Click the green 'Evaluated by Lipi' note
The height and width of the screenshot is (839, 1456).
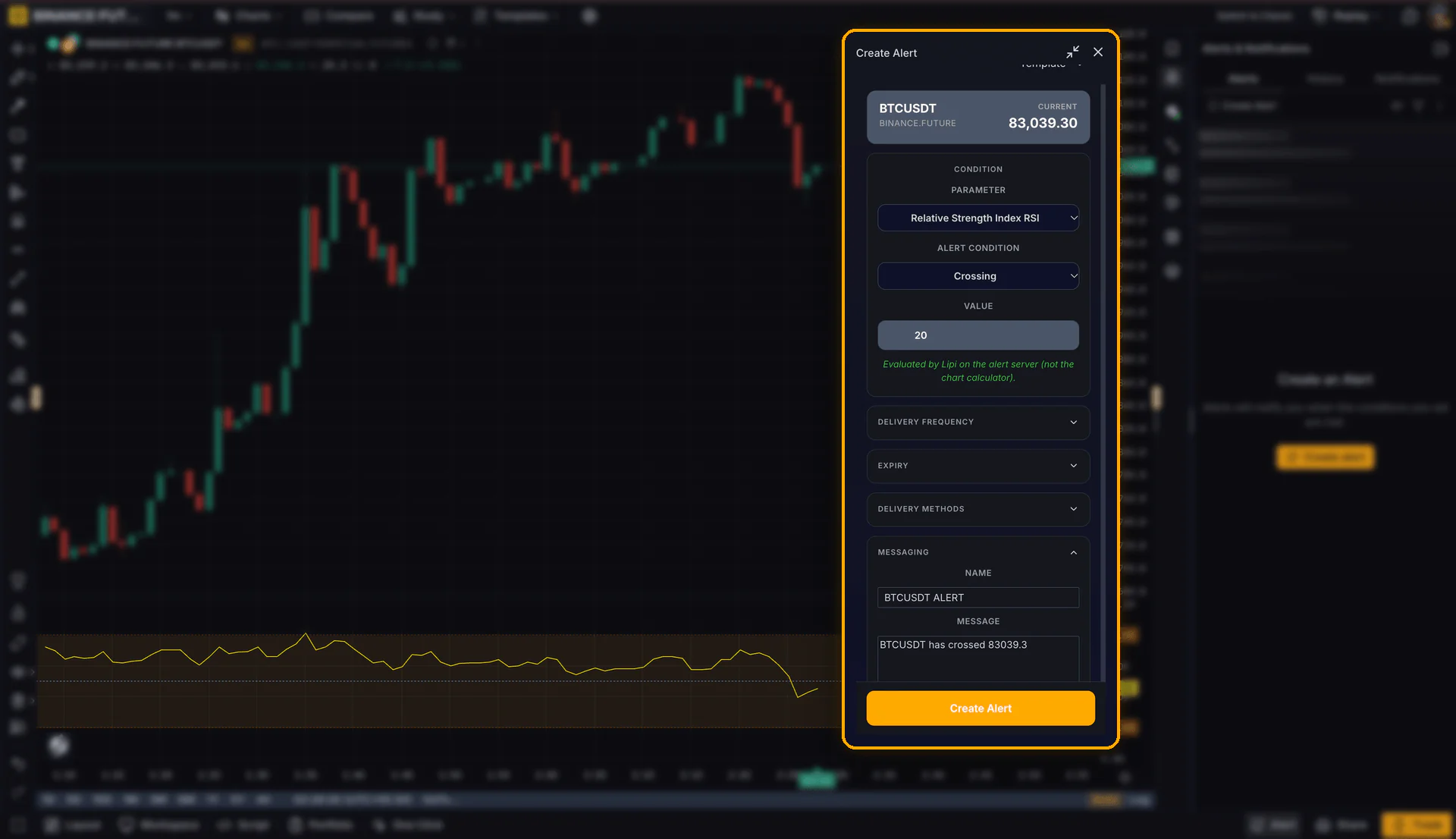pos(978,371)
